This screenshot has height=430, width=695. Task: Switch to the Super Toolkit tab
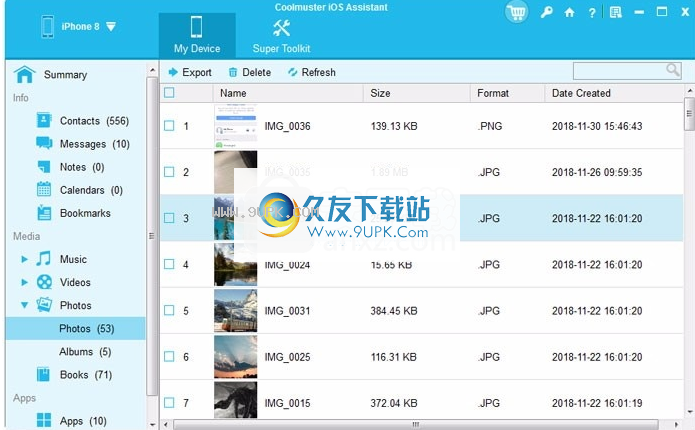(x=281, y=35)
